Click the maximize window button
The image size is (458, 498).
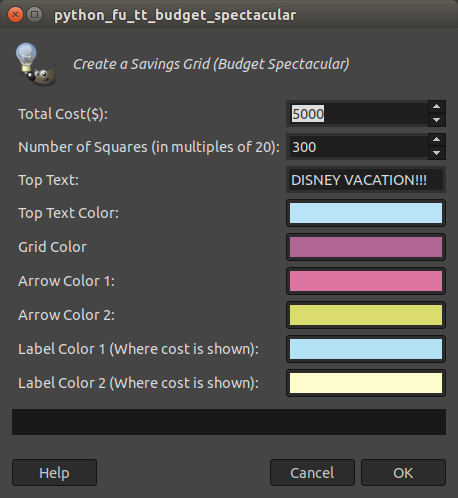tap(34, 15)
